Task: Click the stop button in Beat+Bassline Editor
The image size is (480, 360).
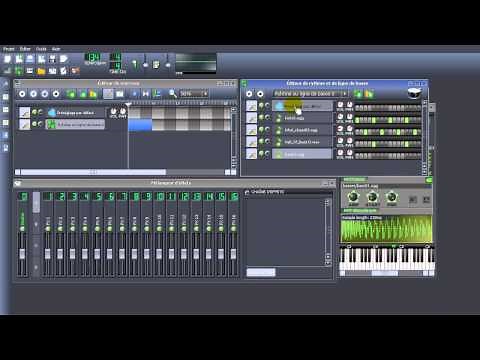Action: coord(260,94)
